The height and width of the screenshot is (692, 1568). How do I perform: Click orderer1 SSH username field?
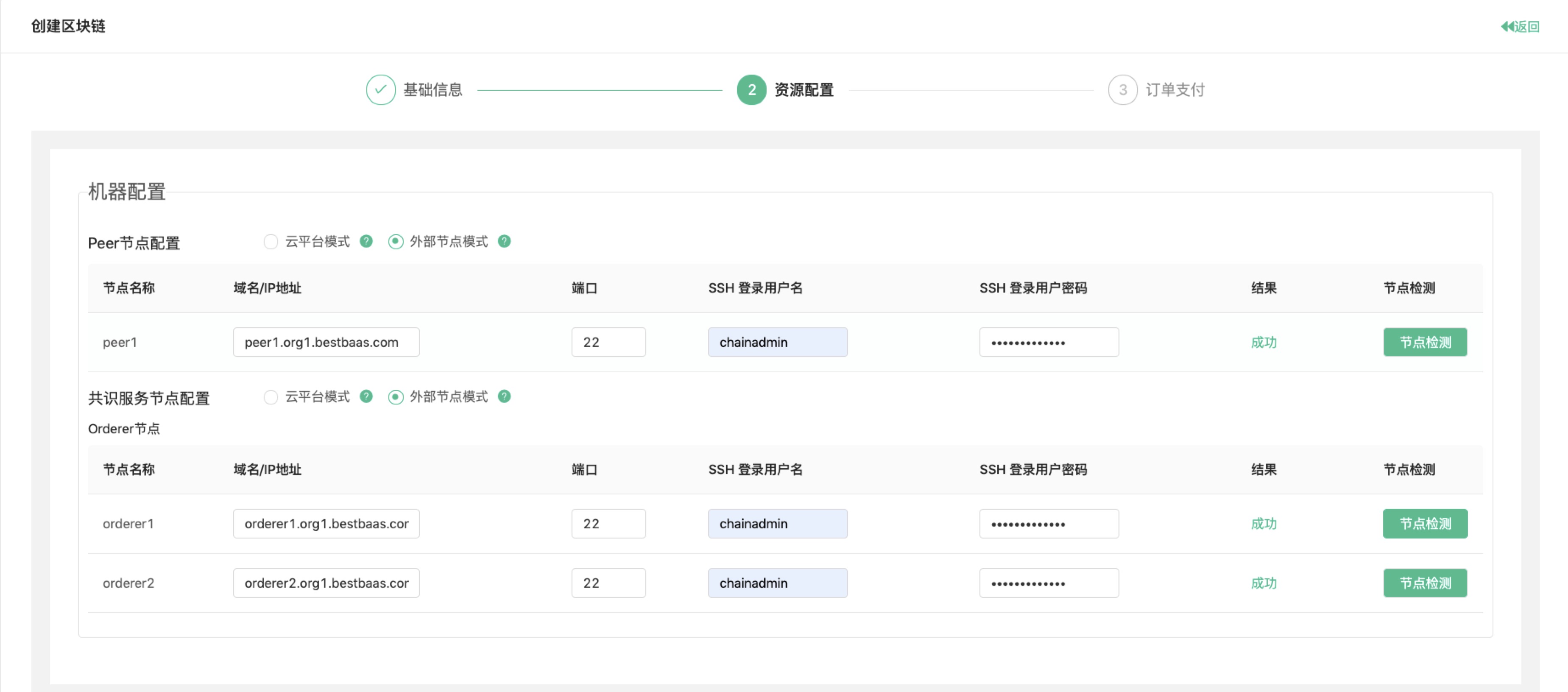point(778,523)
